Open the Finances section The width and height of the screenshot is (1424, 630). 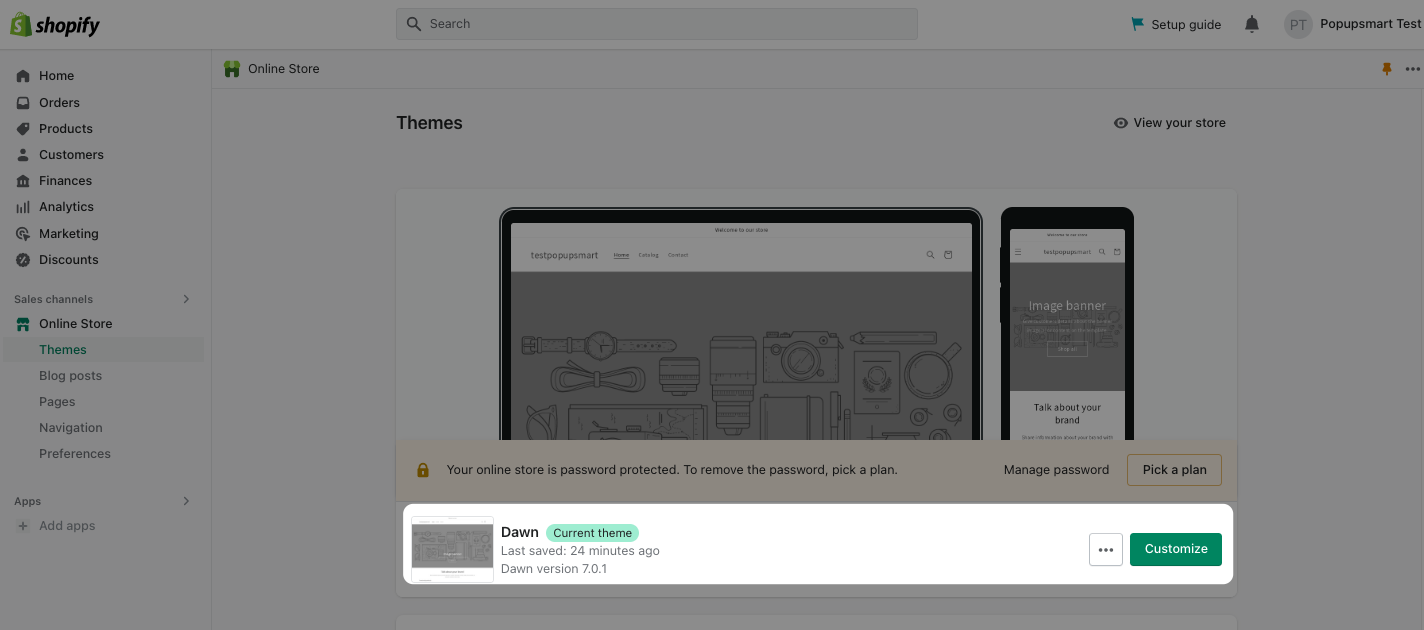65,180
